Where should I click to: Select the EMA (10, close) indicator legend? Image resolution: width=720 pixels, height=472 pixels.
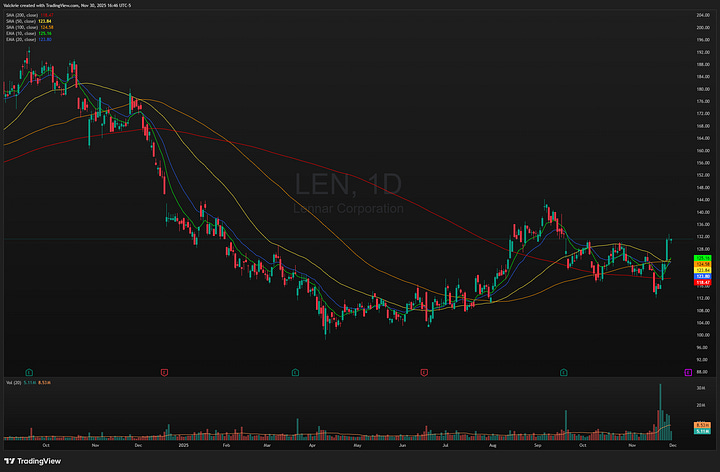pyautogui.click(x=28, y=34)
